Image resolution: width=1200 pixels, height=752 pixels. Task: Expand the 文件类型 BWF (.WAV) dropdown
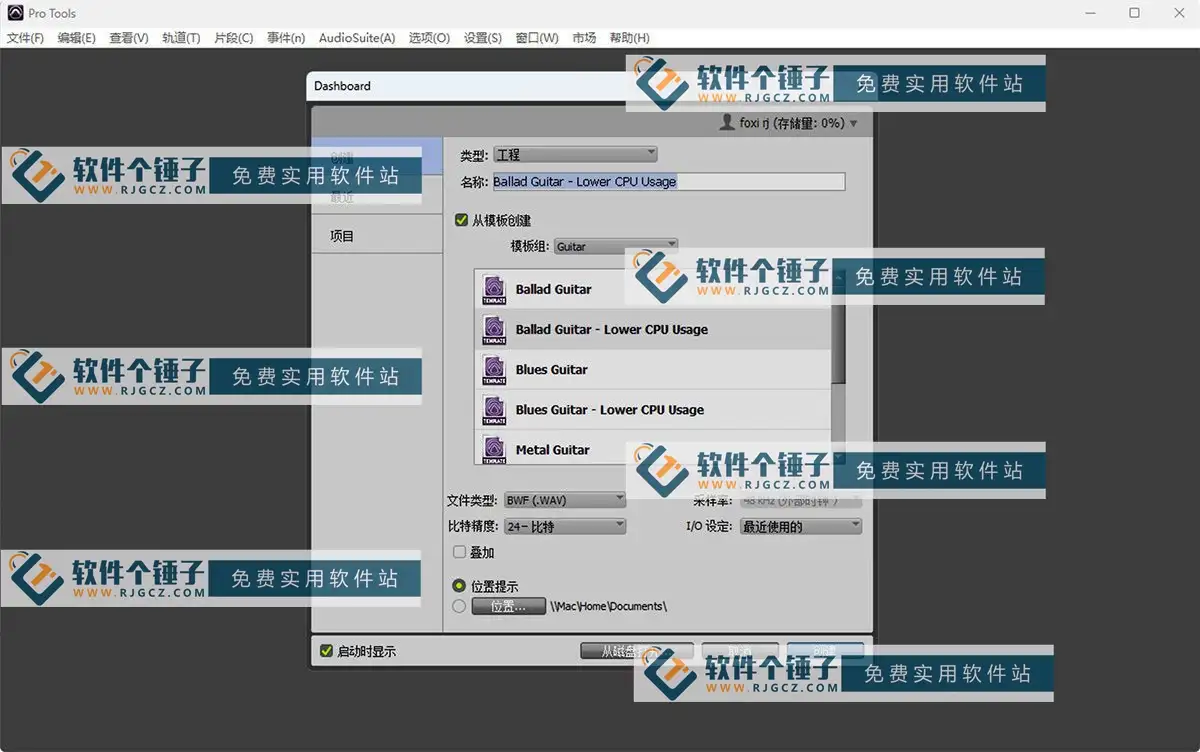click(x=565, y=499)
